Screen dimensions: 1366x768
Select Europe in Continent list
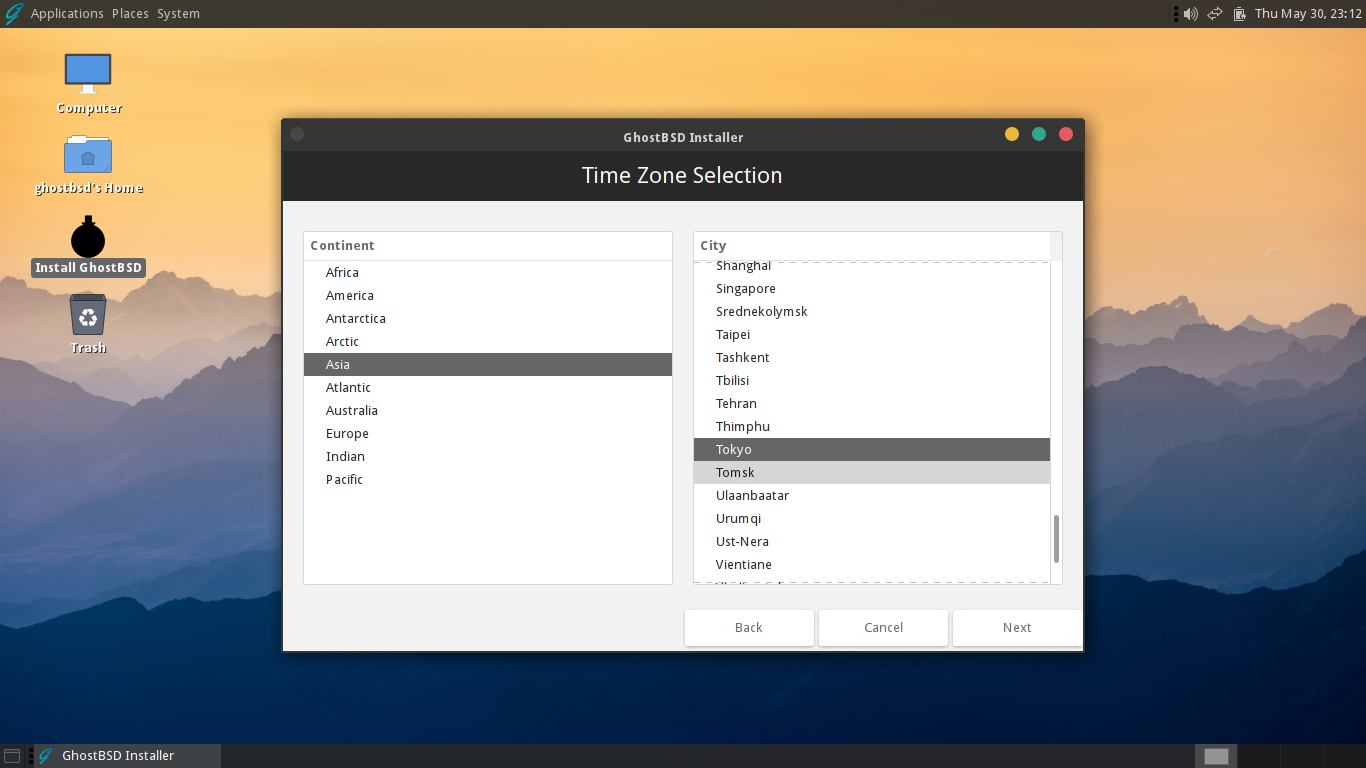(x=488, y=434)
